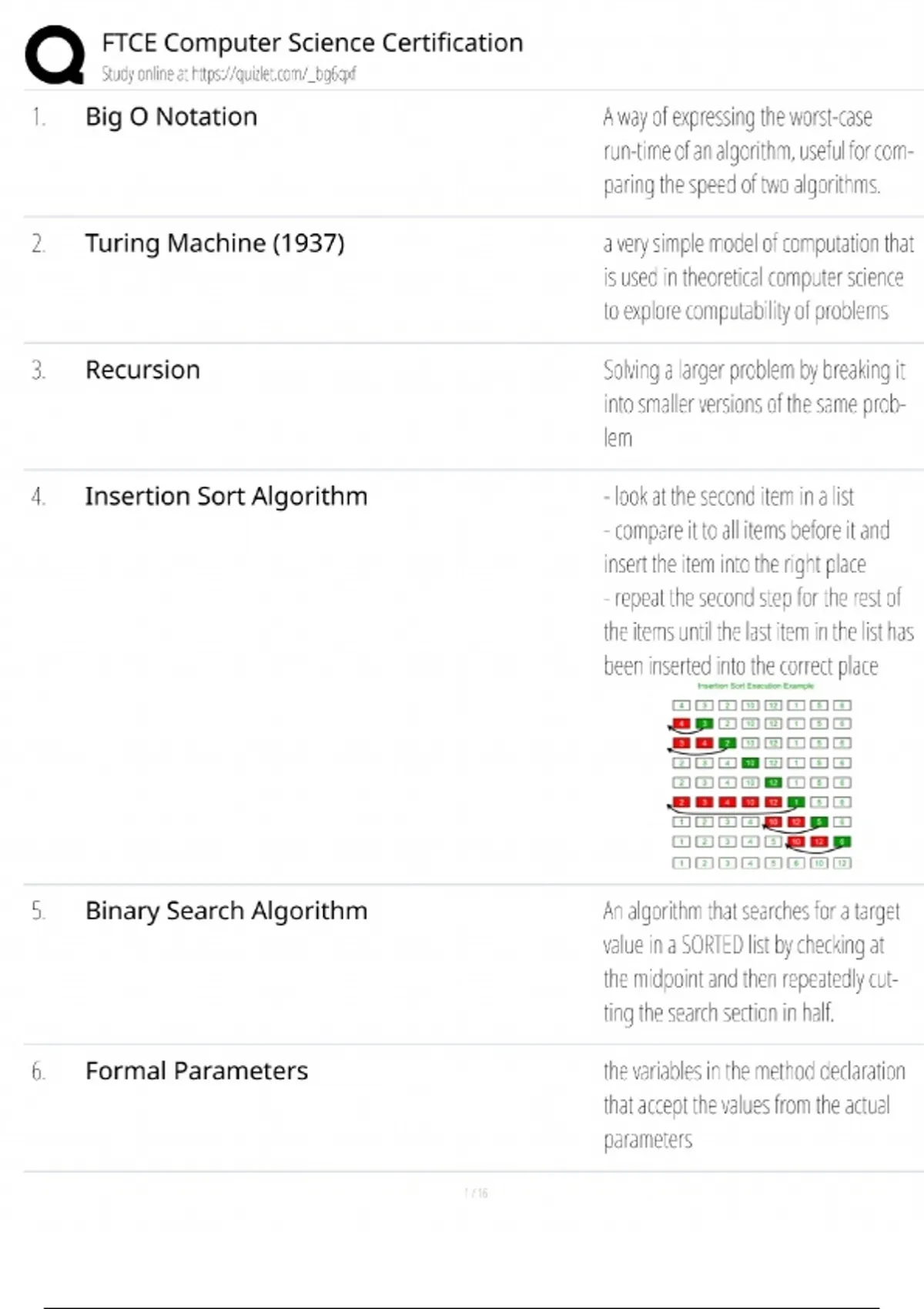Click the Insertion Sort Algorithm term

[226, 497]
